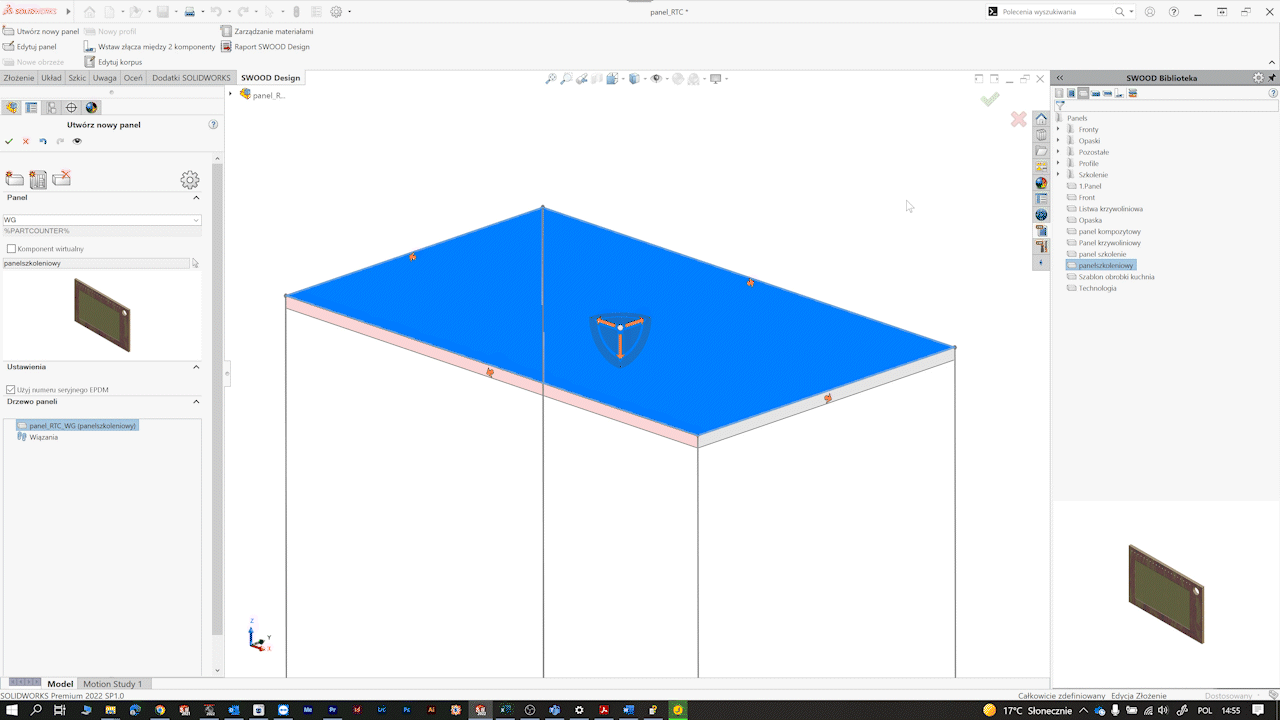Select Zoom to Fit in the heads-up toolbar

[551, 78]
